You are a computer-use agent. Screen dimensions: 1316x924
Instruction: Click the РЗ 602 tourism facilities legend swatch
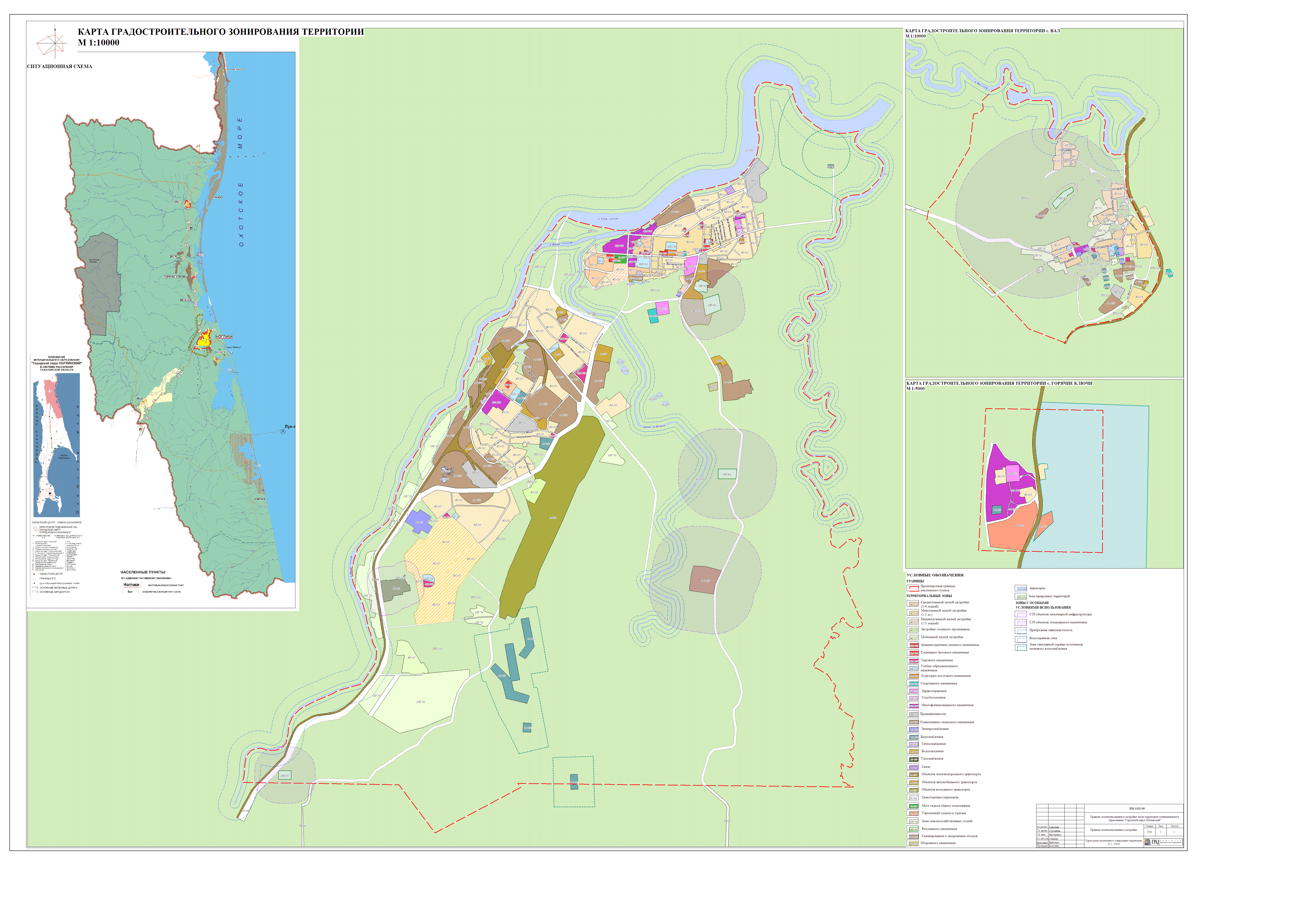[x=913, y=813]
